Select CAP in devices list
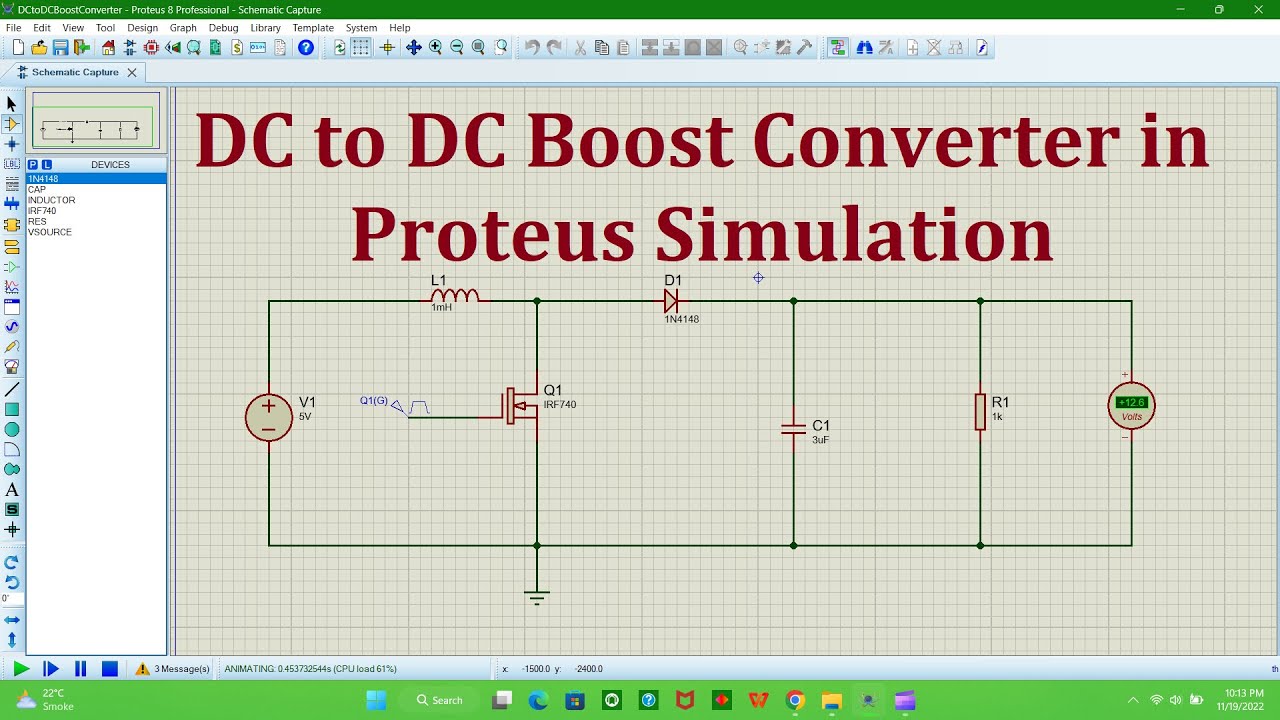The width and height of the screenshot is (1280, 720). pyautogui.click(x=96, y=189)
